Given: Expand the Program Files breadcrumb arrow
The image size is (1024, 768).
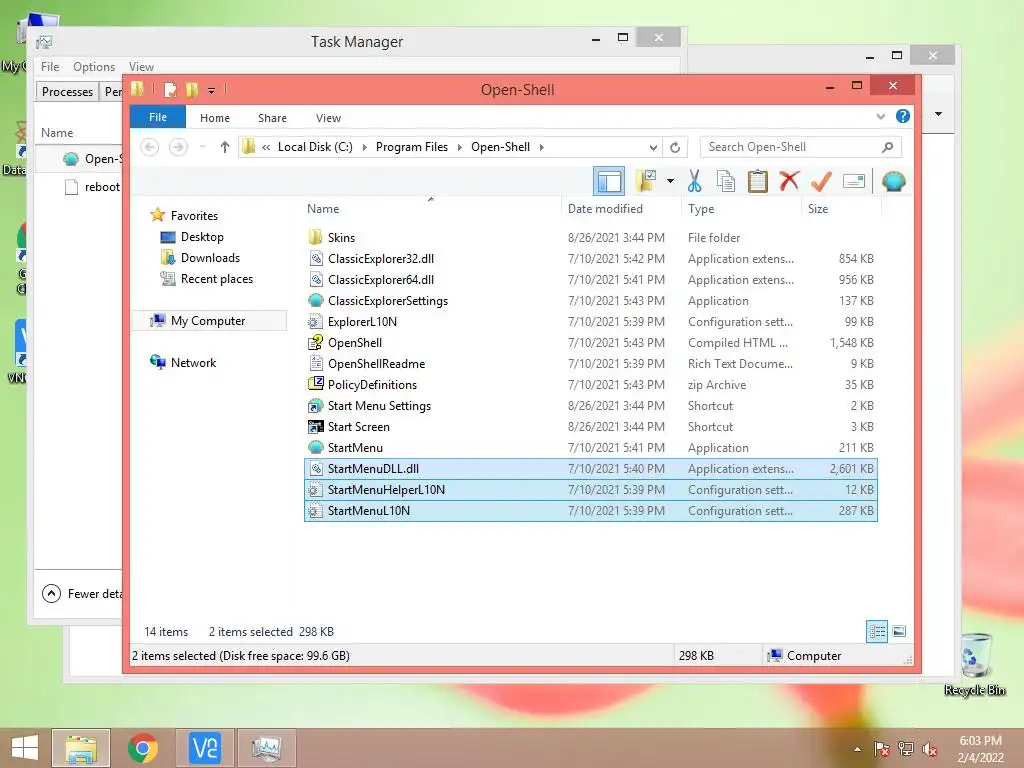Looking at the screenshot, I should [x=459, y=148].
